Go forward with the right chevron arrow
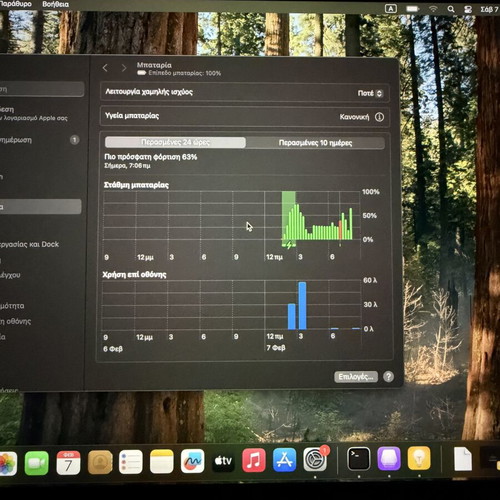This screenshot has height=500, width=500. [124, 68]
